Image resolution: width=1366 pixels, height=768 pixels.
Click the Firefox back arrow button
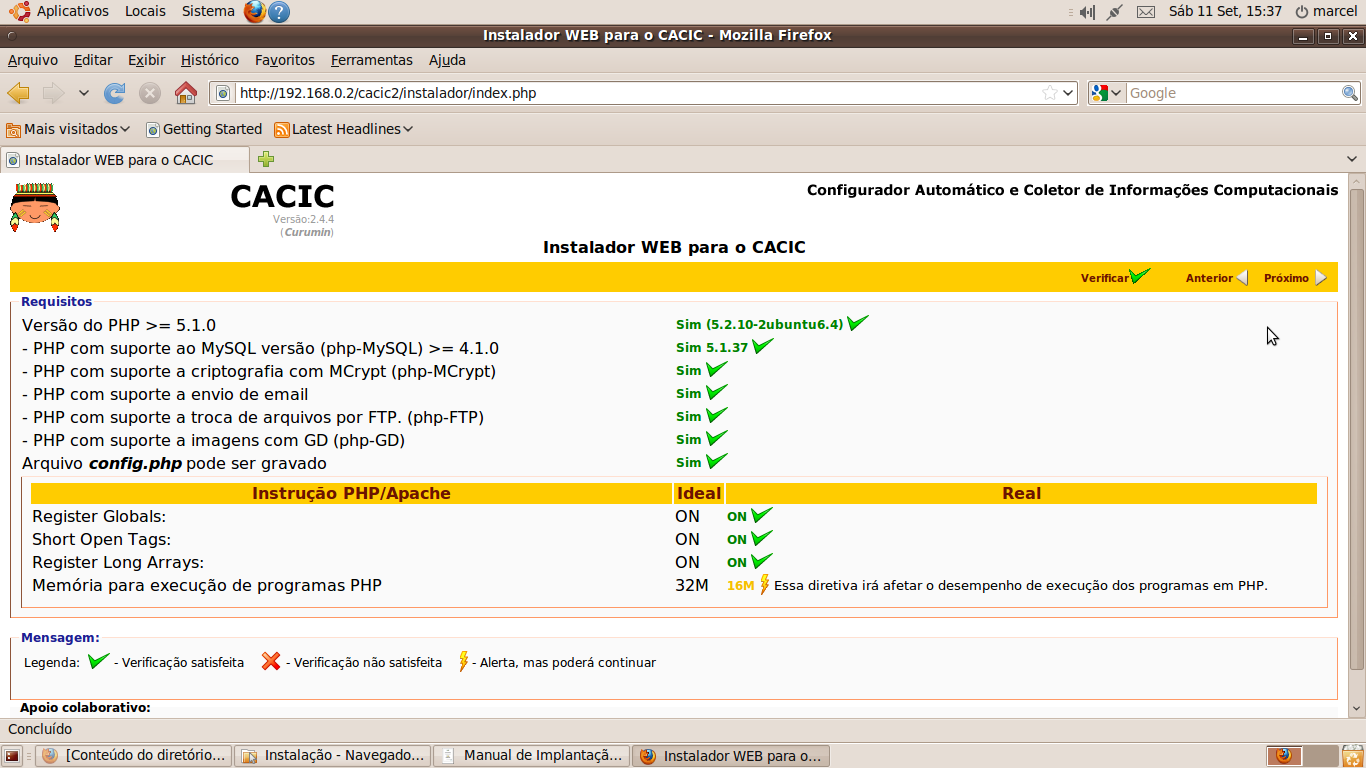point(18,93)
